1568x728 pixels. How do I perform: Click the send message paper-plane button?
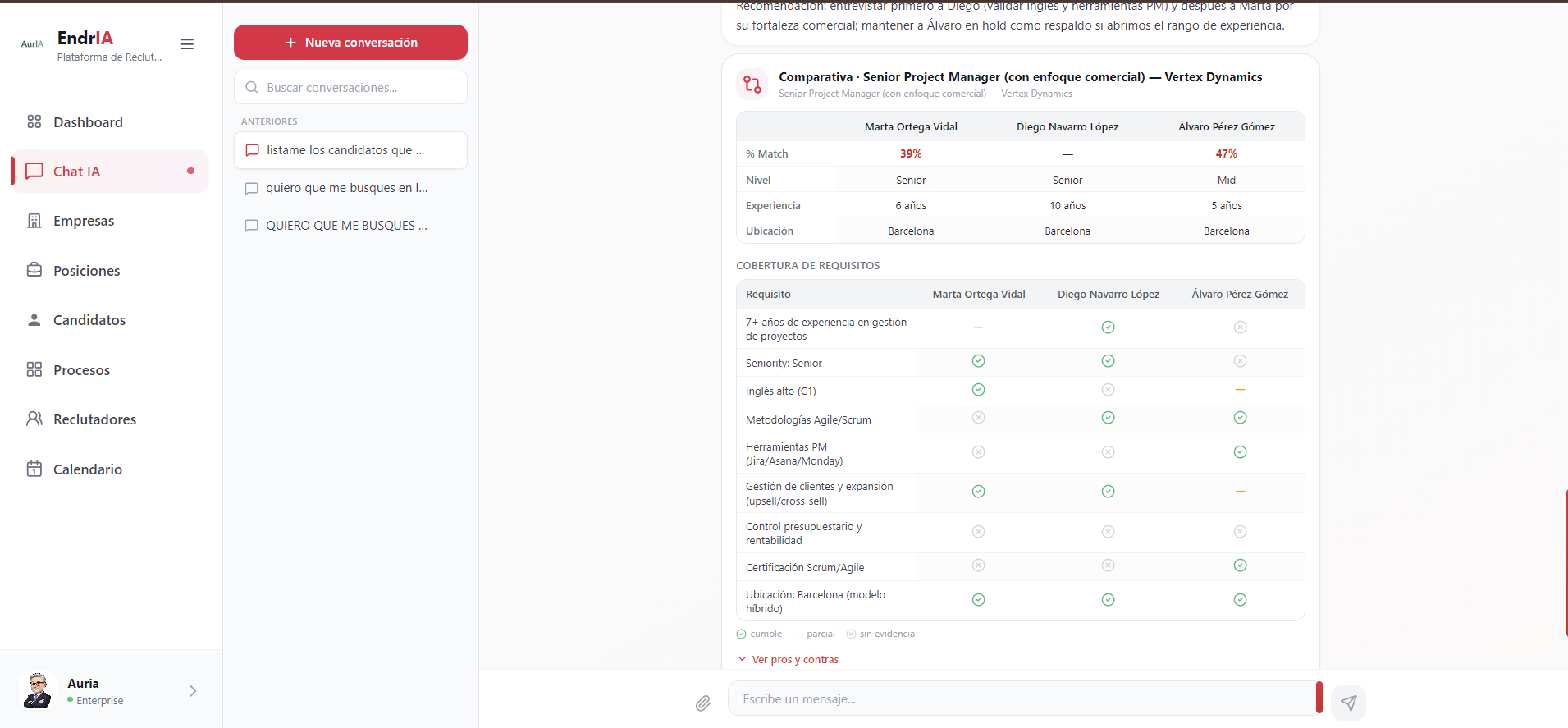[1348, 703]
